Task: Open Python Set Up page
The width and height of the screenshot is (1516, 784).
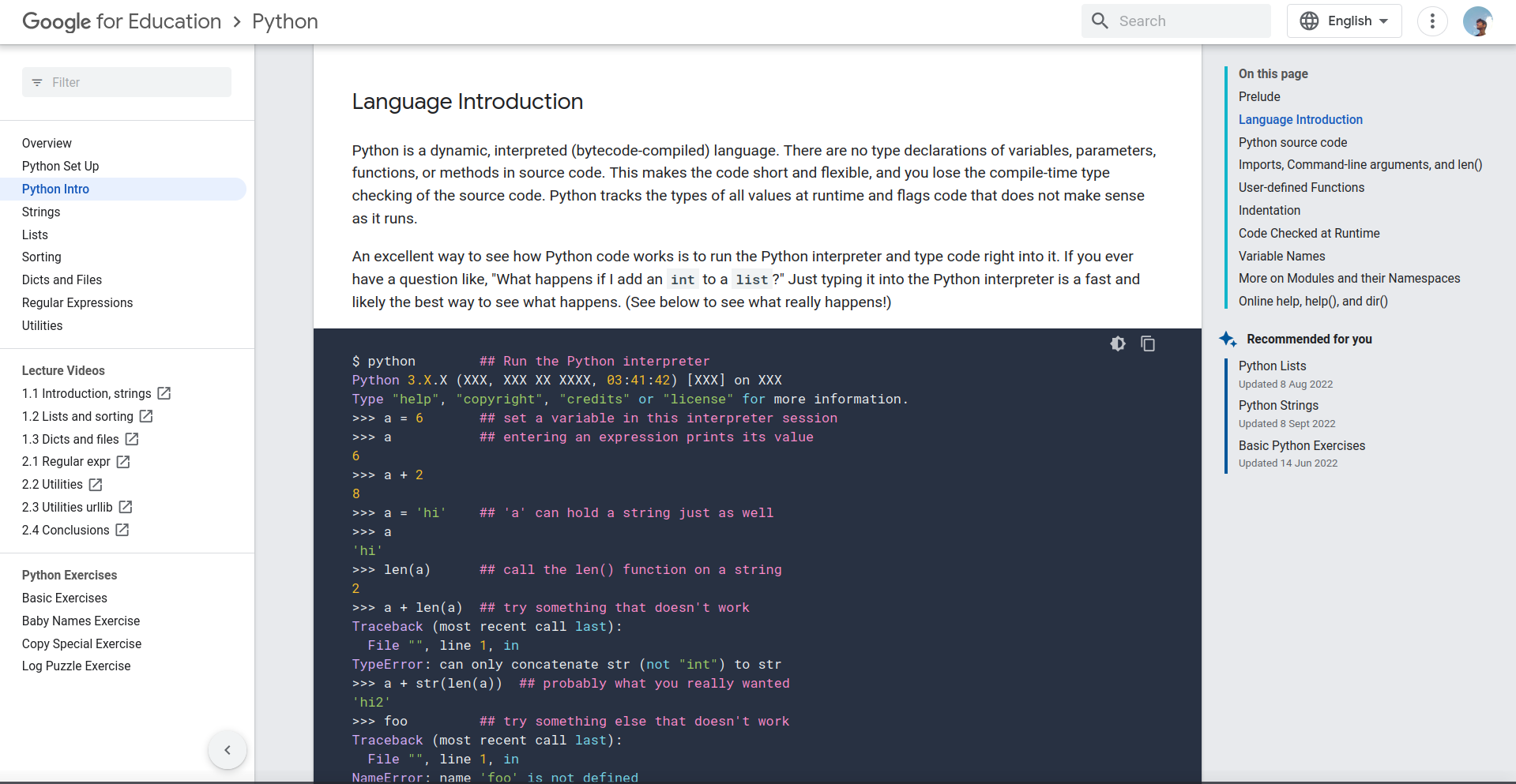Action: point(60,166)
